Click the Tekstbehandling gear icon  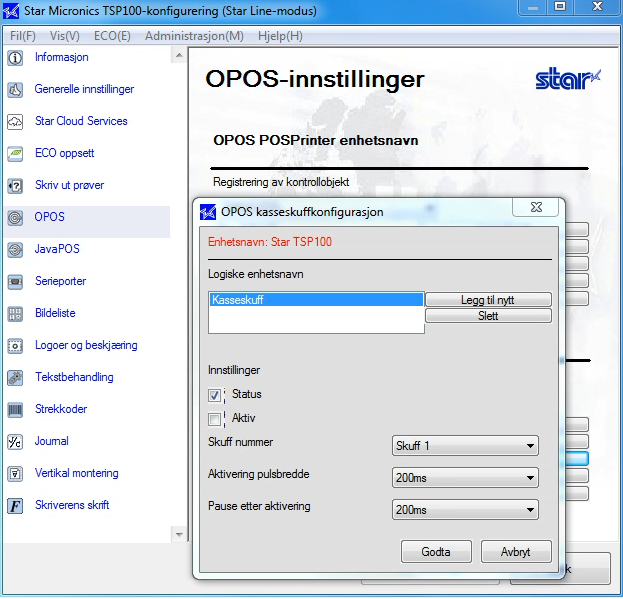pyautogui.click(x=15, y=378)
